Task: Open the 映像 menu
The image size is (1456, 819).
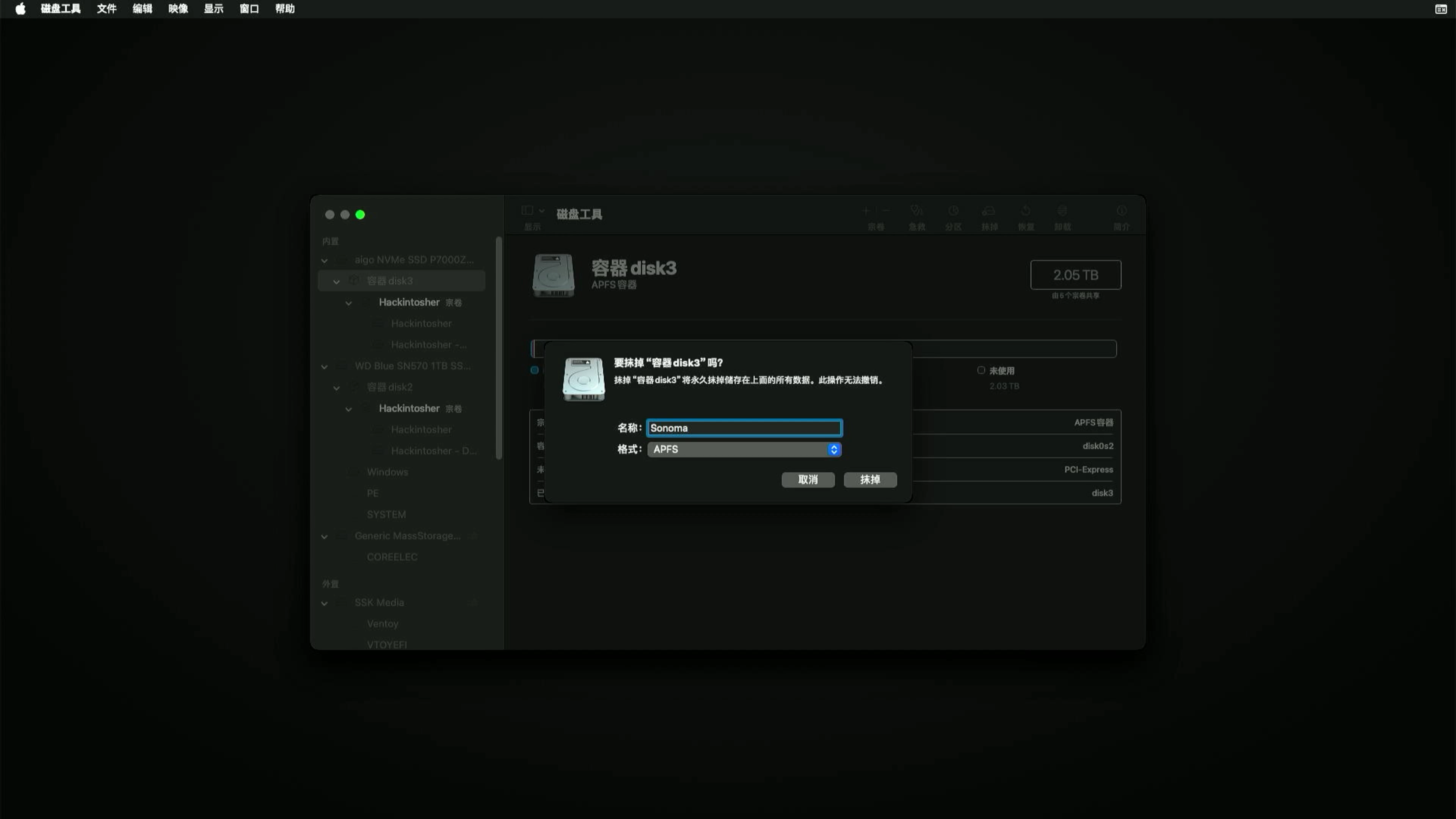Action: [177, 8]
